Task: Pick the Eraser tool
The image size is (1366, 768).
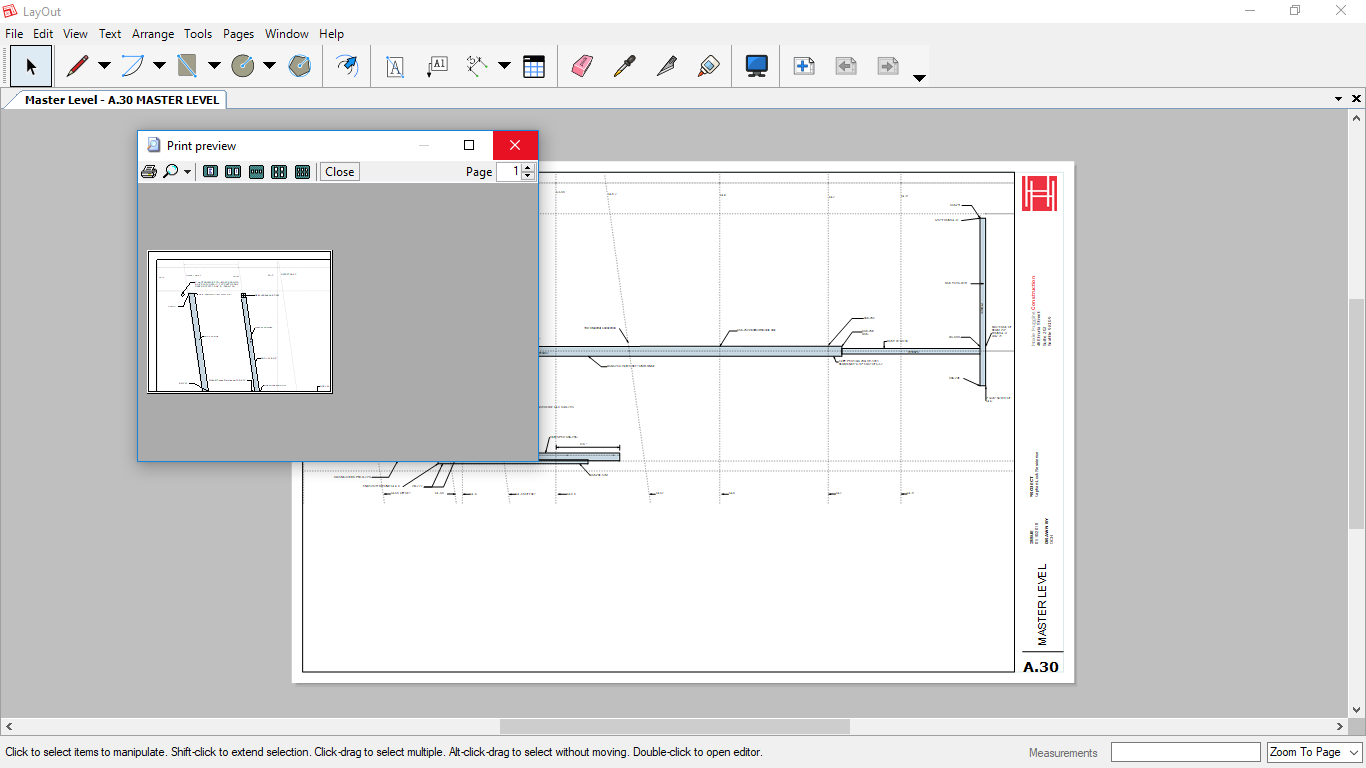Action: point(582,67)
